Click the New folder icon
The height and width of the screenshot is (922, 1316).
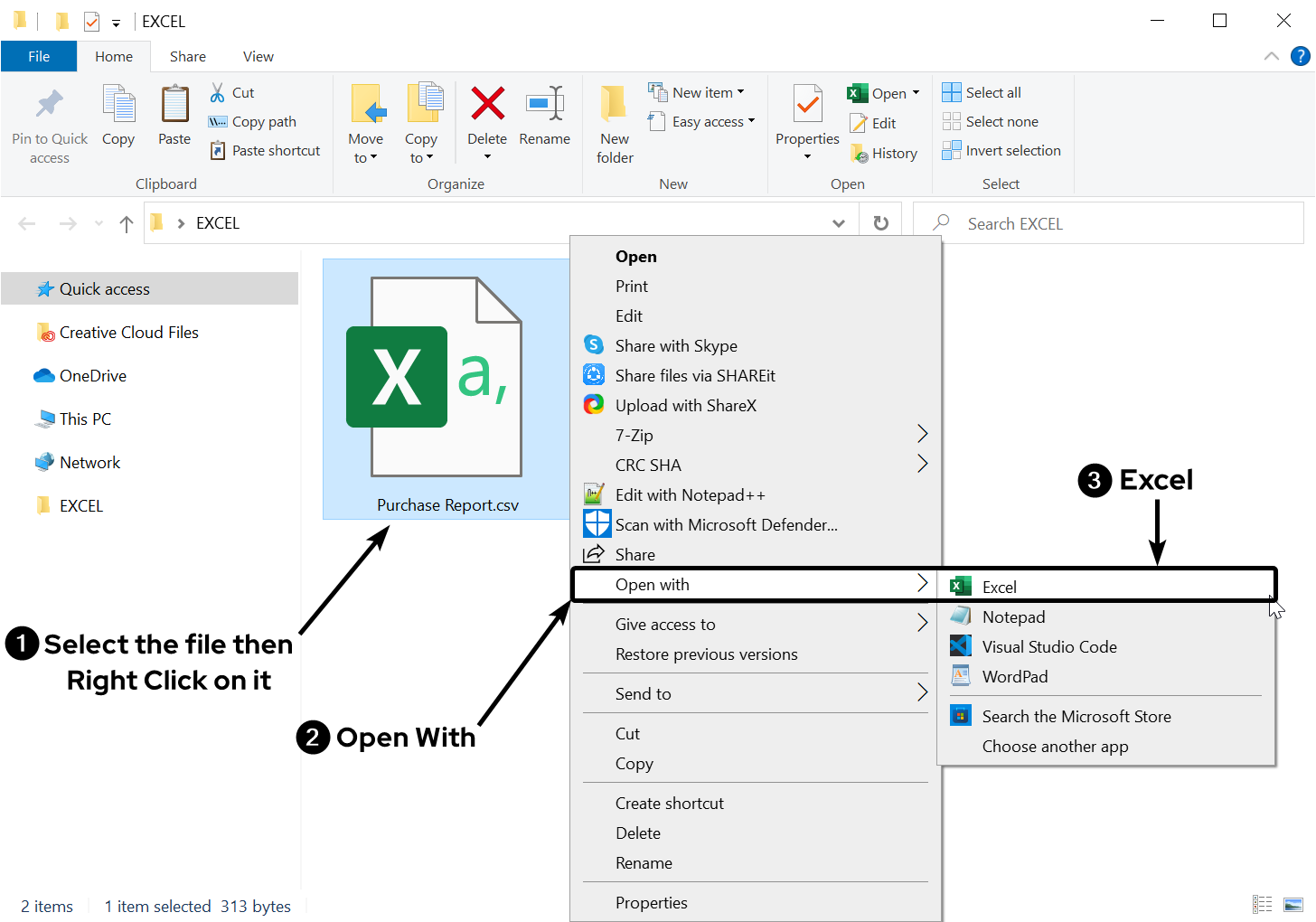tap(615, 105)
